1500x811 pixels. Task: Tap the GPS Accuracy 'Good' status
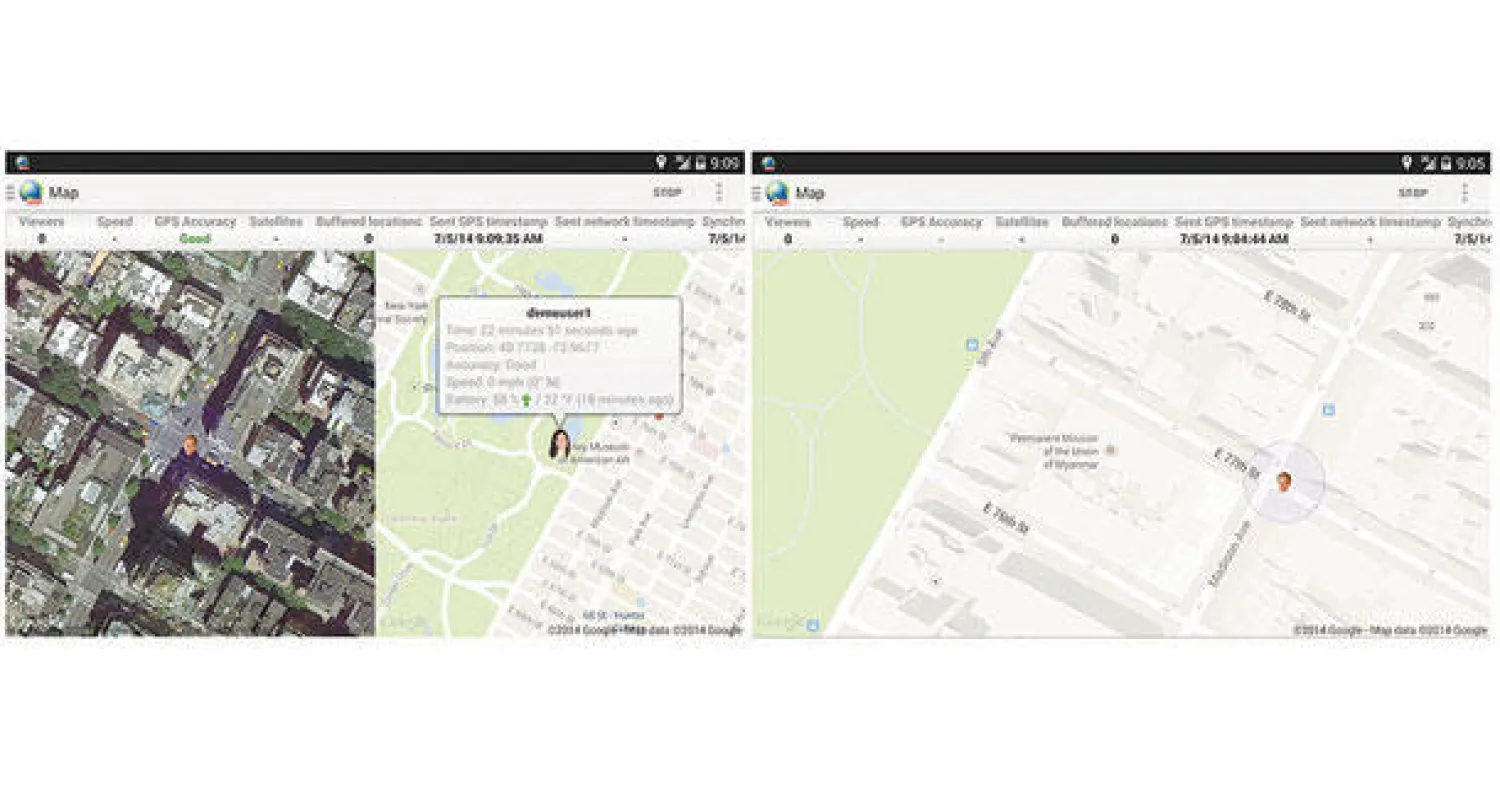(x=195, y=239)
